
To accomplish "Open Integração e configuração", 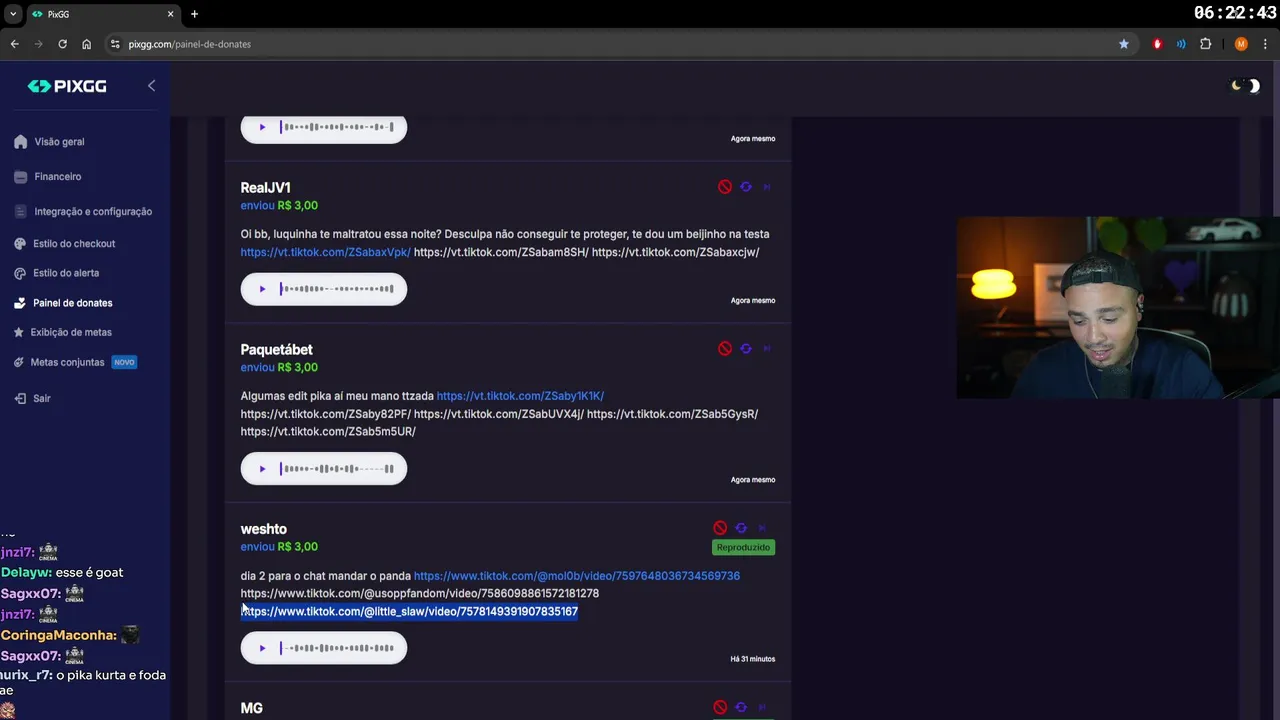I will pyautogui.click(x=93, y=212).
